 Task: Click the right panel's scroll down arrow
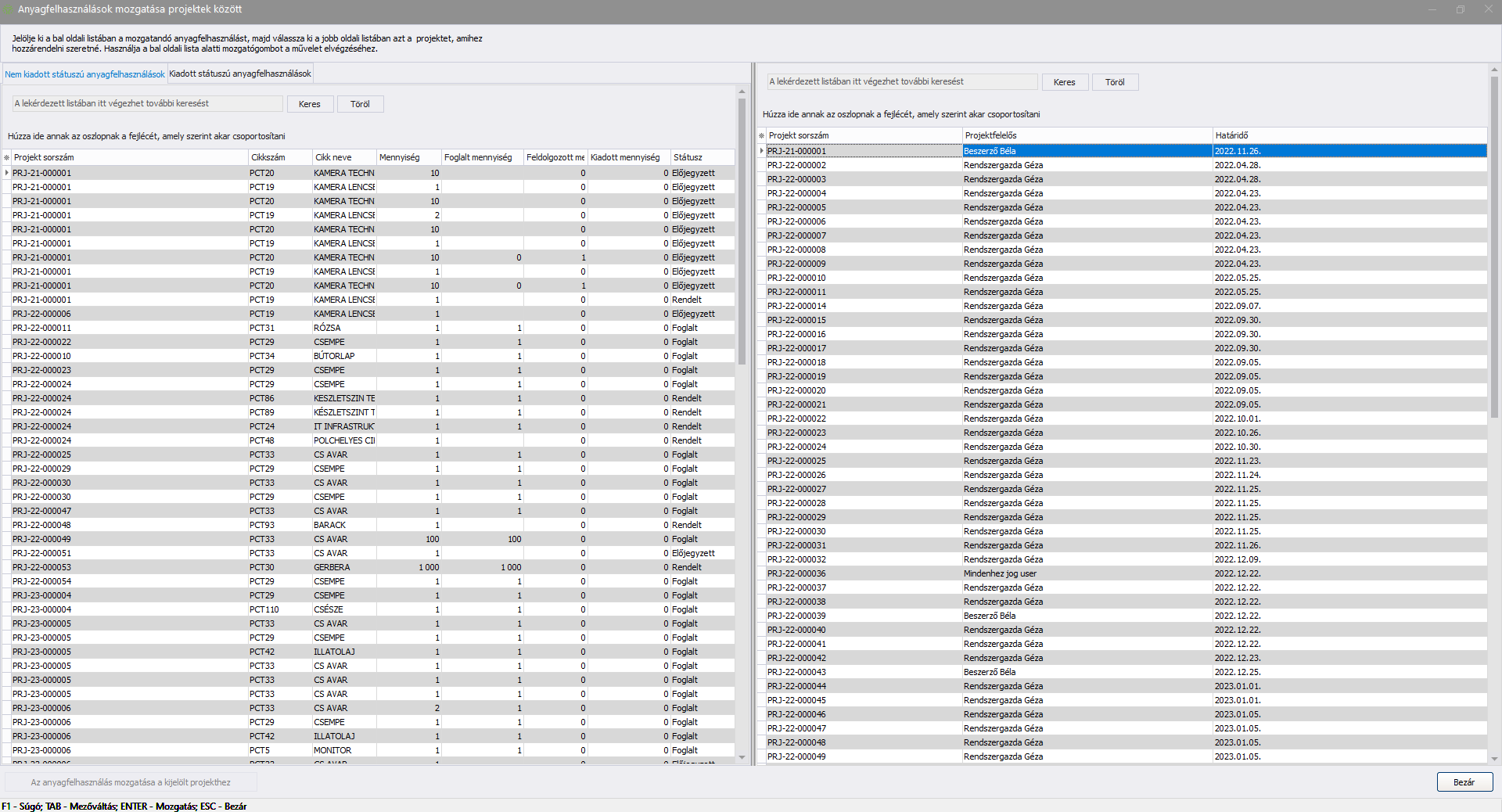coord(1494,759)
